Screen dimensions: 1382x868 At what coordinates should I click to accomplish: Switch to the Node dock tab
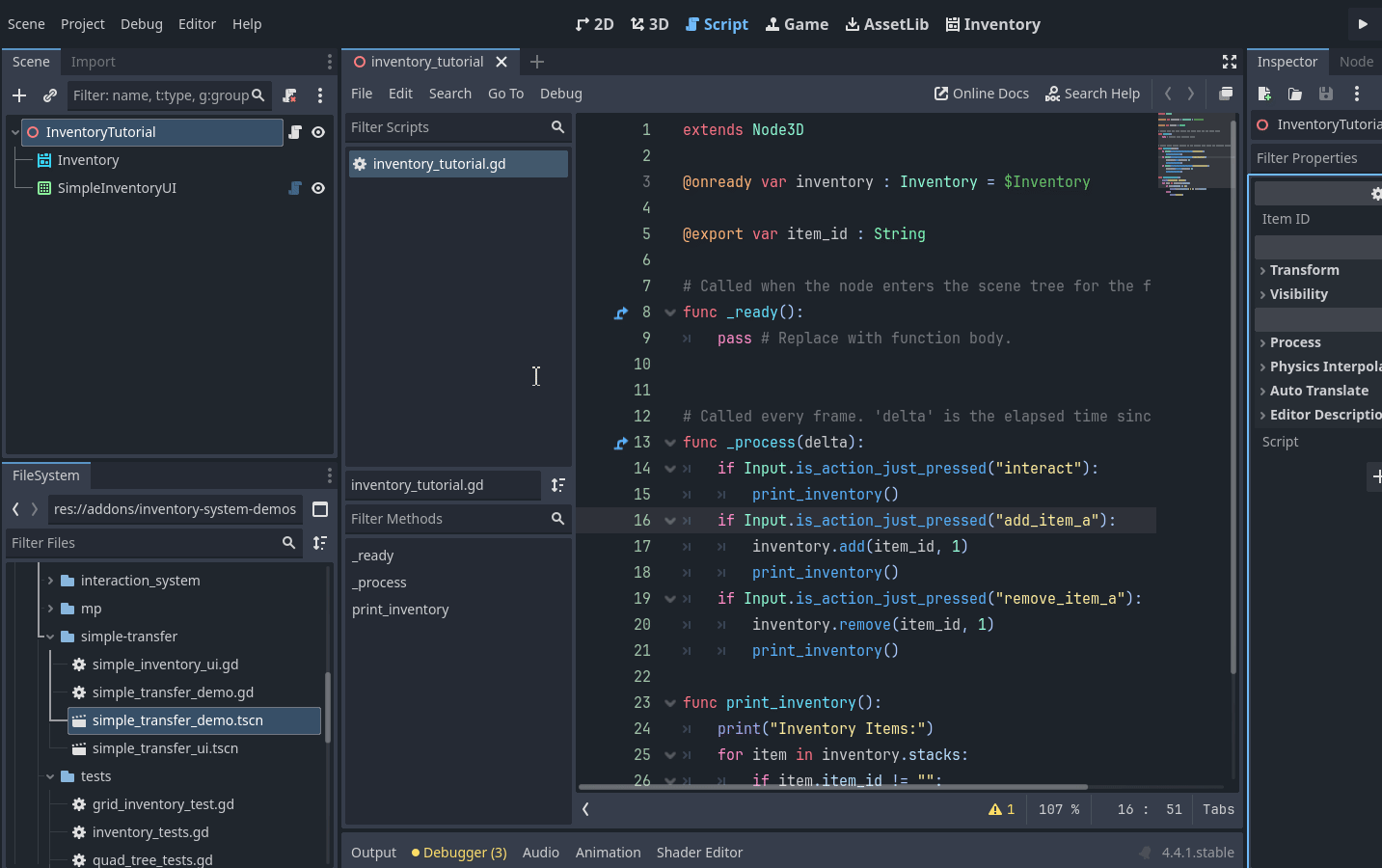coord(1356,62)
